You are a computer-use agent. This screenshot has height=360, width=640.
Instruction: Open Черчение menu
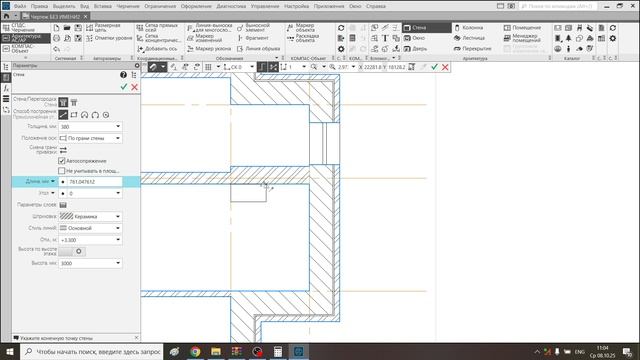128,6
